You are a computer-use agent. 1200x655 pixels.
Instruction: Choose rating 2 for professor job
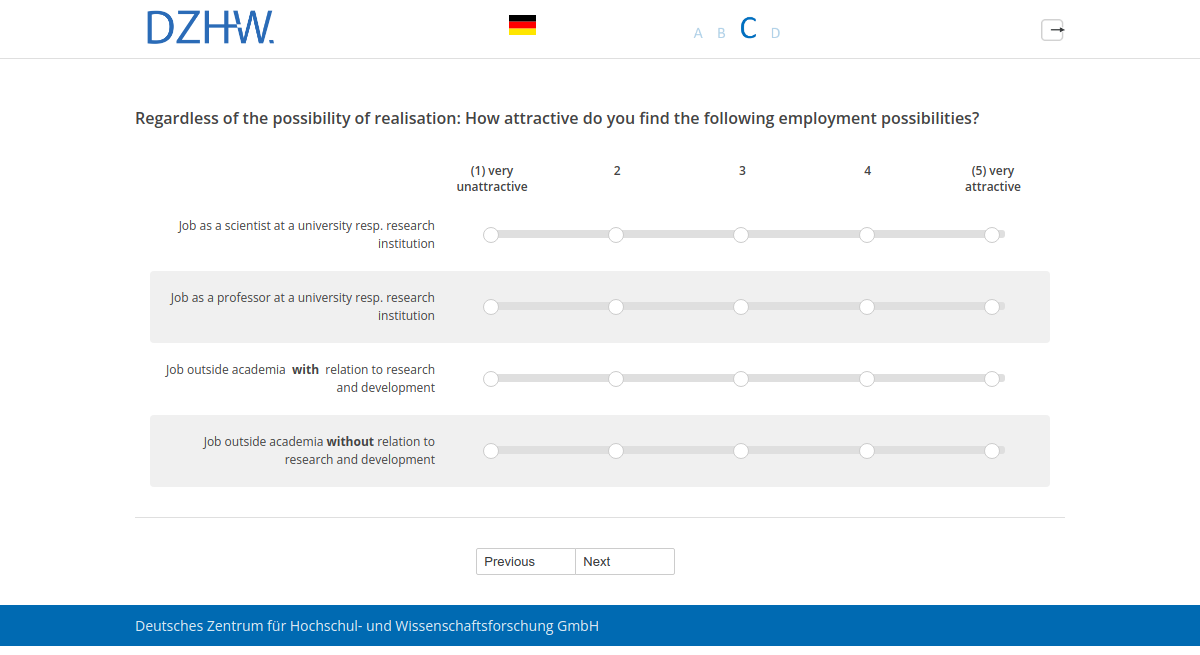(x=616, y=307)
